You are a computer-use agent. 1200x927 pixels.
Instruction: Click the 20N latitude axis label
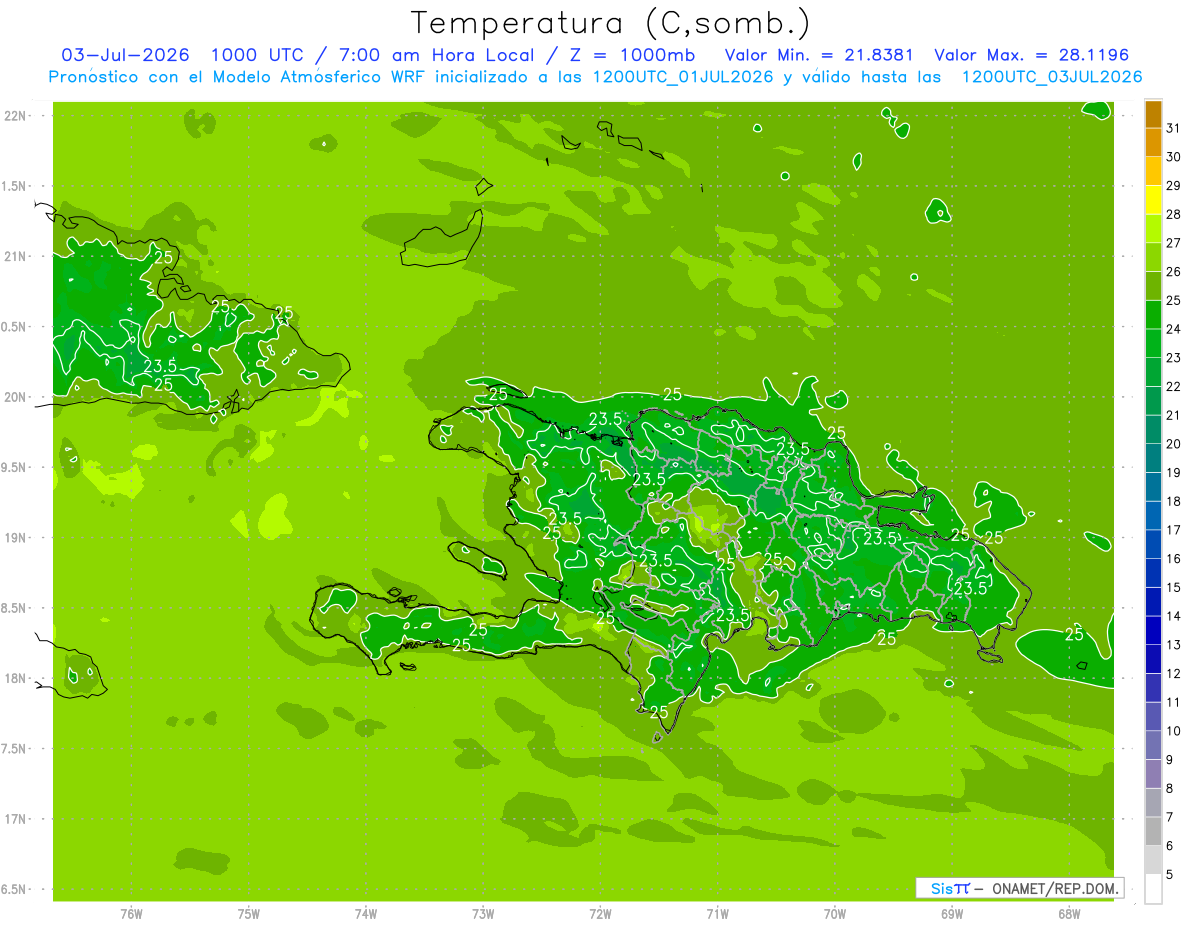[x=15, y=397]
